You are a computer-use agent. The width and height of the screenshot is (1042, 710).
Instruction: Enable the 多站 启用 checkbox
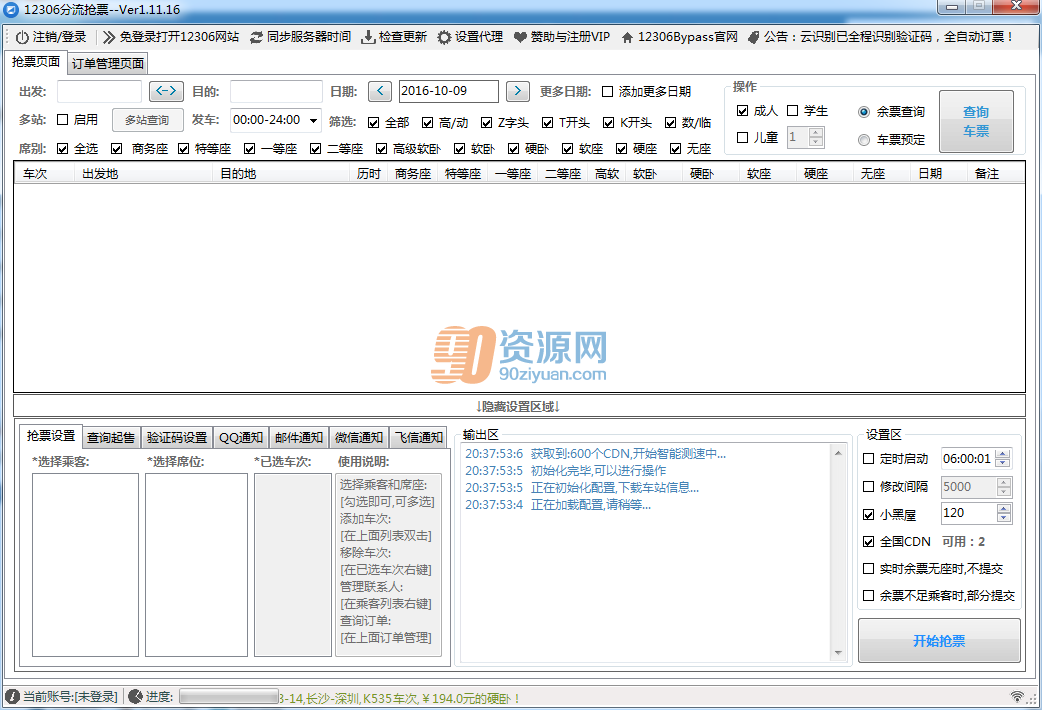click(x=62, y=120)
